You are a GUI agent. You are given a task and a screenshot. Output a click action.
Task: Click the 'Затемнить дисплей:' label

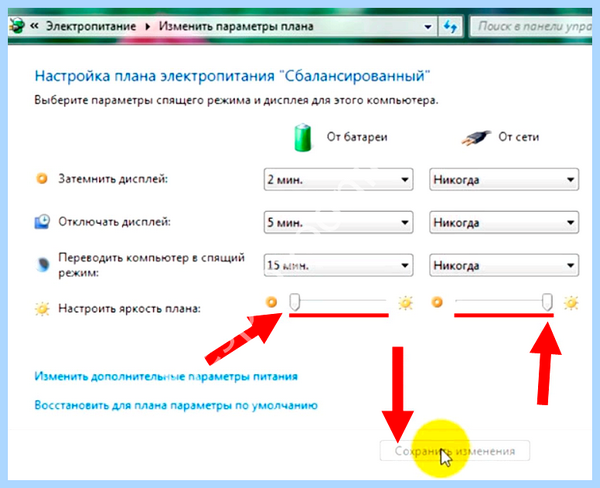113,179
